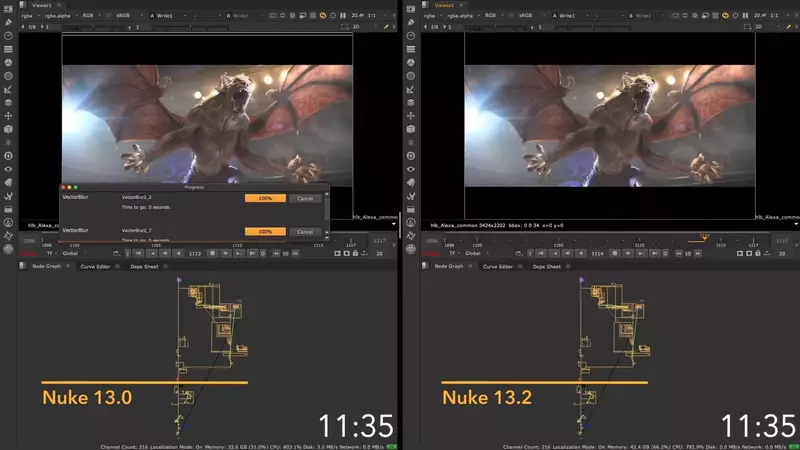Screen dimensions: 800x450
Task: Toggle the pause updating button in right viewer toolbar
Action: [x=745, y=16]
